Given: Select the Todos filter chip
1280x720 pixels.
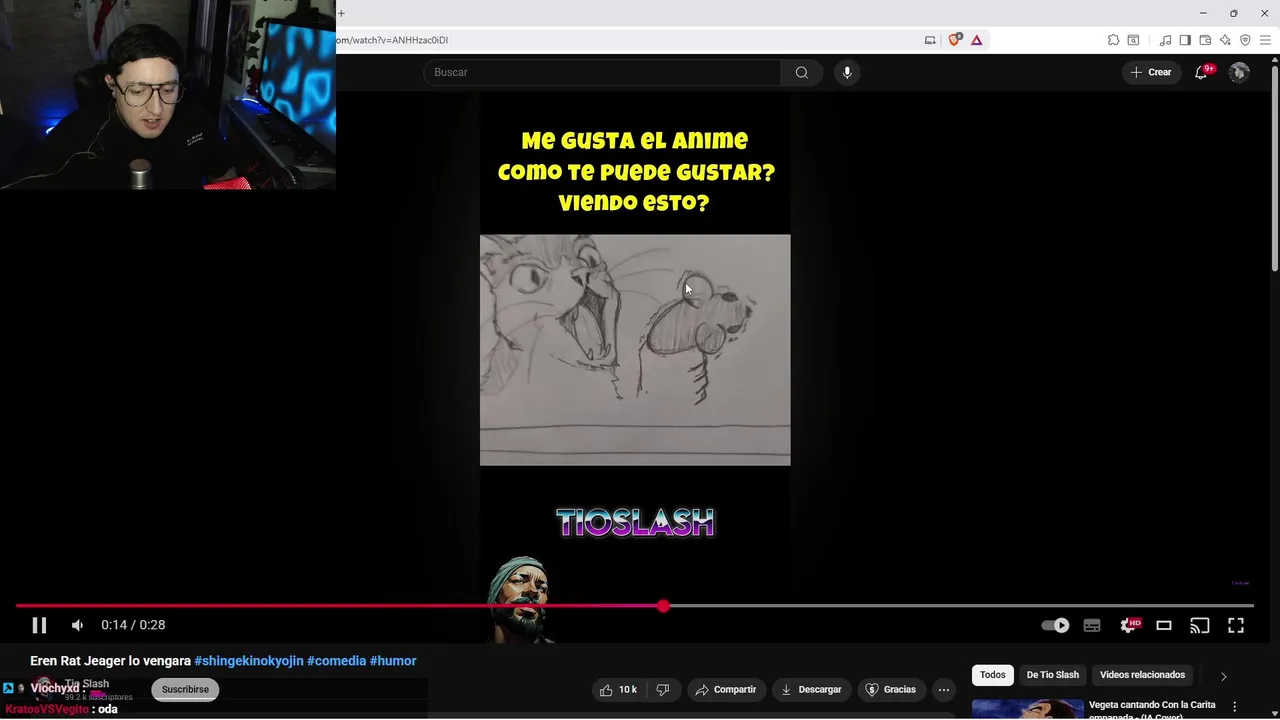Looking at the screenshot, I should (x=993, y=675).
